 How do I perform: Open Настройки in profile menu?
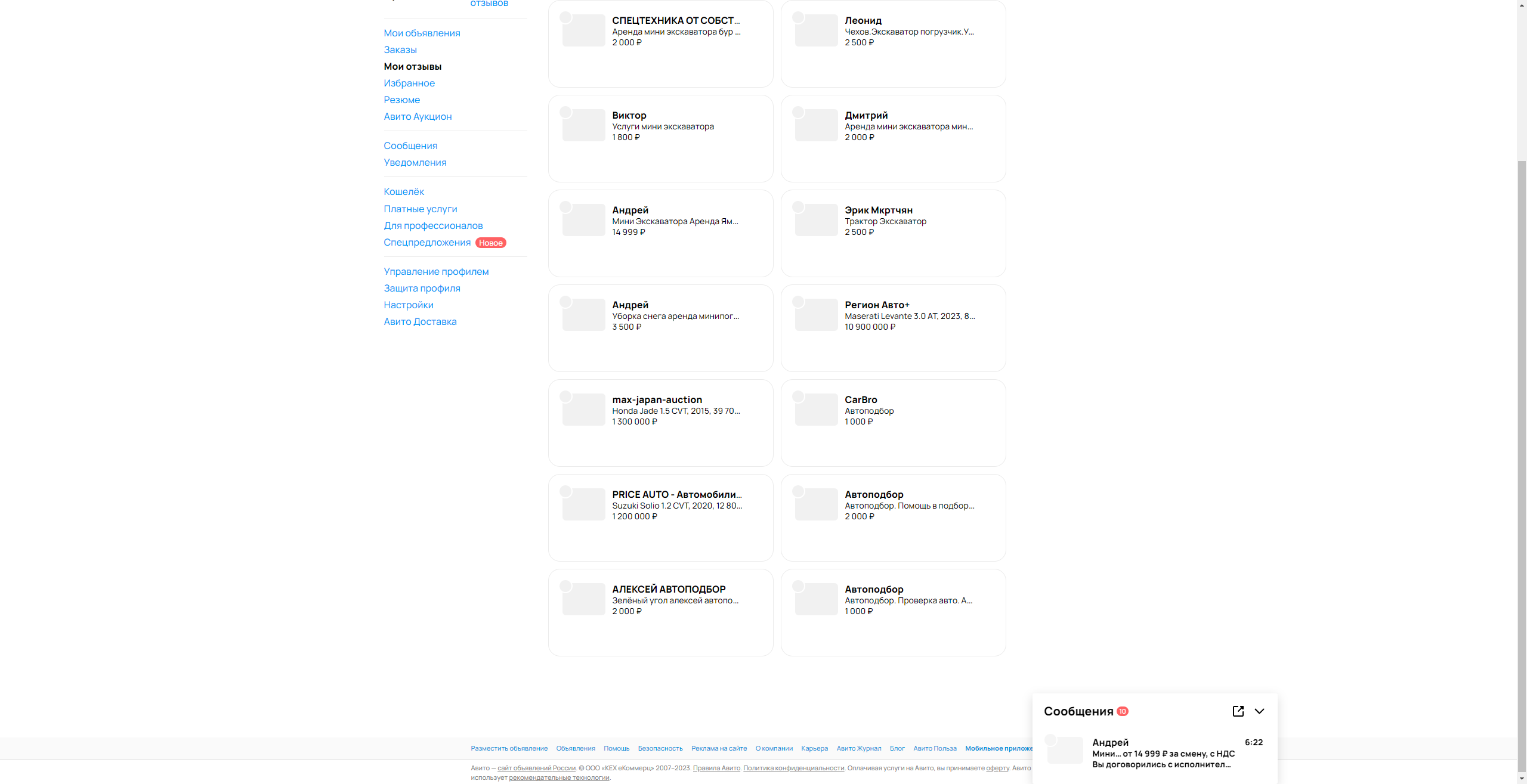pos(409,305)
